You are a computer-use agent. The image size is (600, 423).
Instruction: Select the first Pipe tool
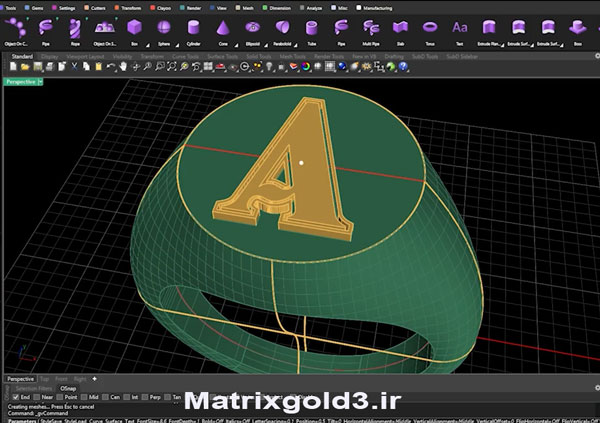pos(46,31)
